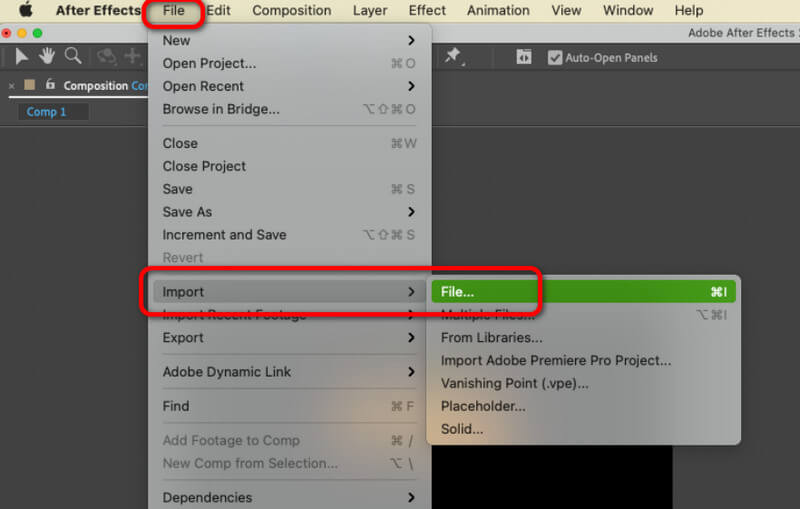Select the Zoom magnifier tool
Screen dimensions: 800x509
[x=73, y=57]
